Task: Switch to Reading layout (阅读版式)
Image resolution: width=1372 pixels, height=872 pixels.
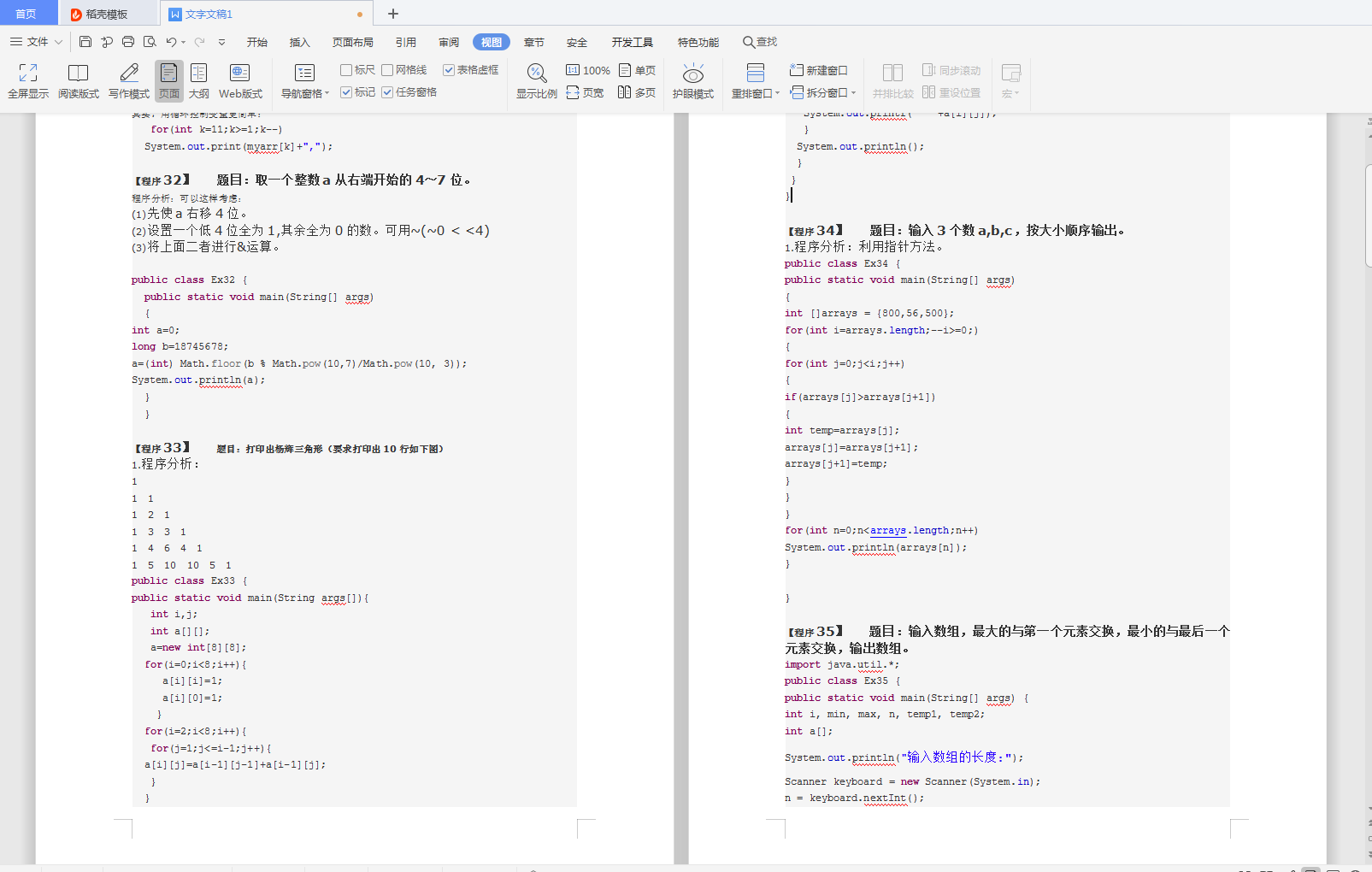Action: click(x=79, y=82)
